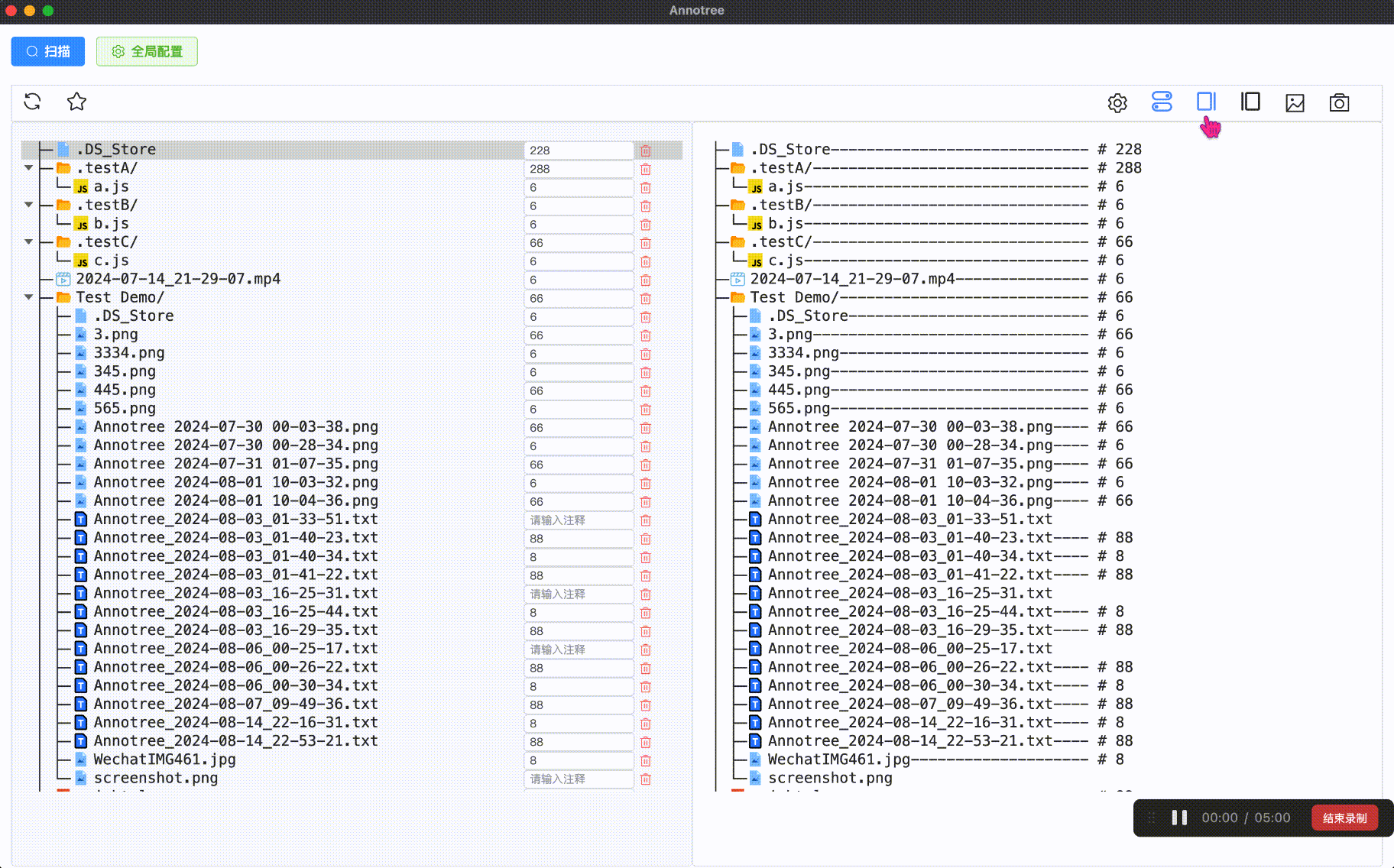Delete the annotation for Test Demo/
Viewport: 1394px width, 868px height.
(x=646, y=298)
